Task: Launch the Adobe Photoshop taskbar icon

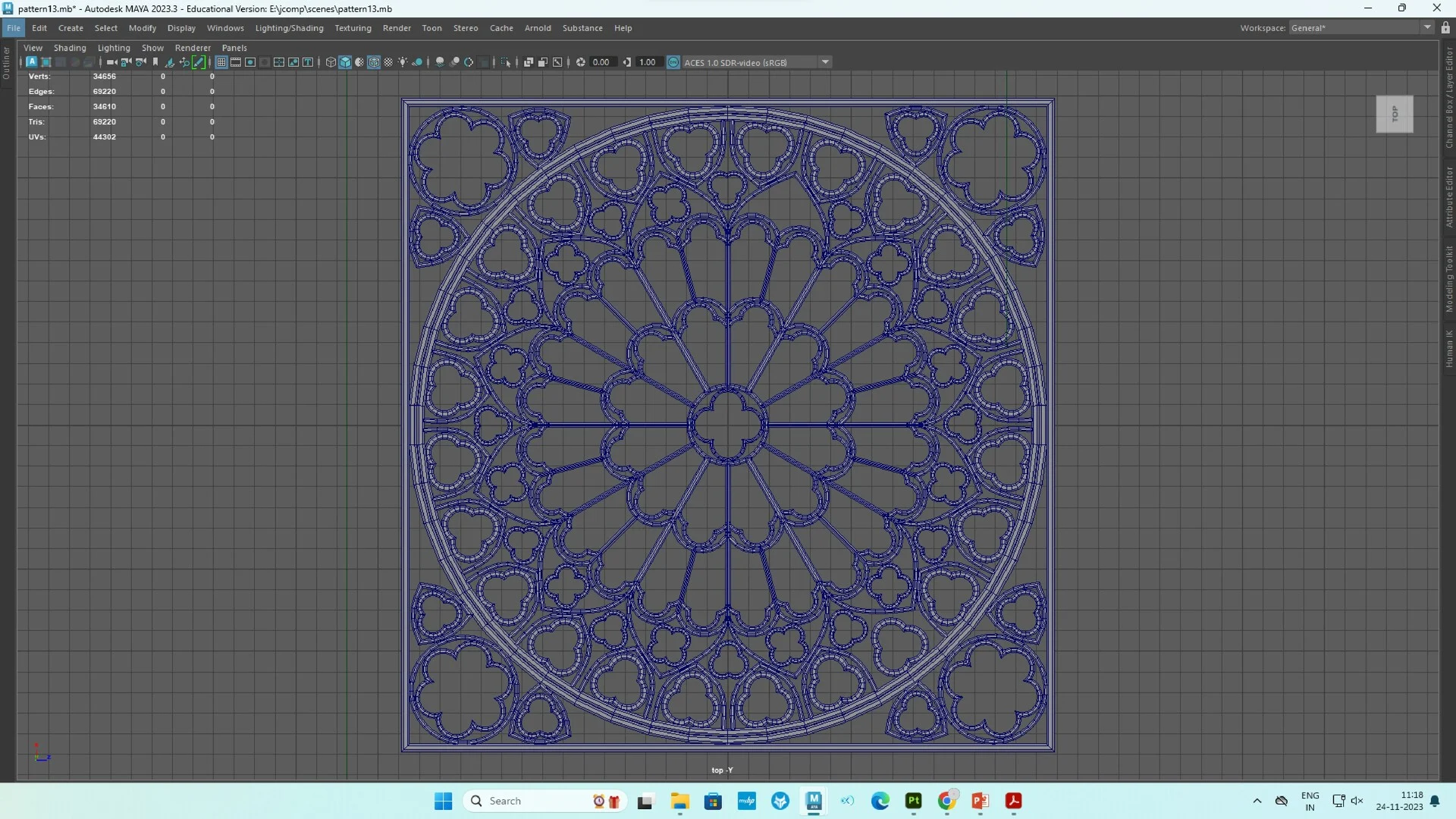Action: coord(913,801)
